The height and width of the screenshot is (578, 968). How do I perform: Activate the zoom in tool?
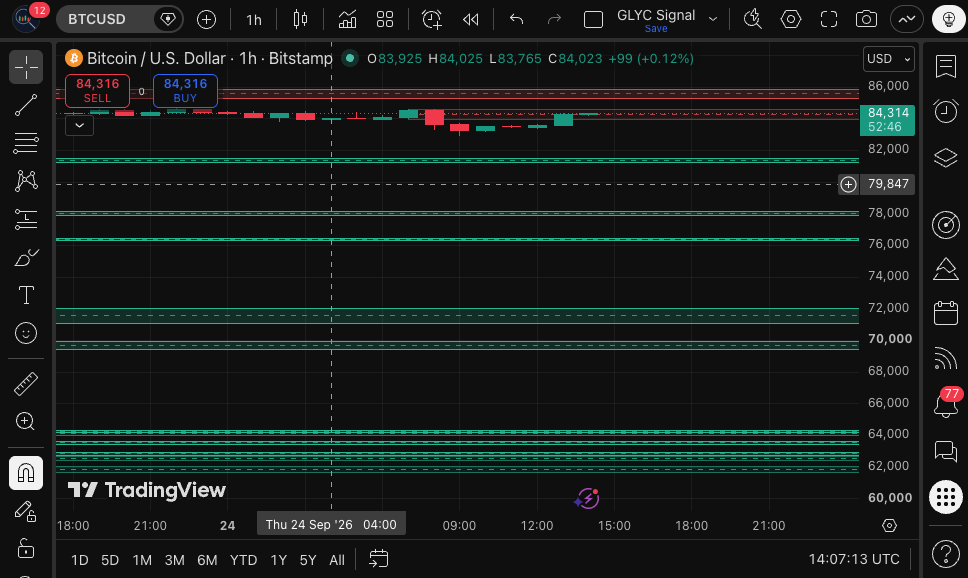(26, 422)
